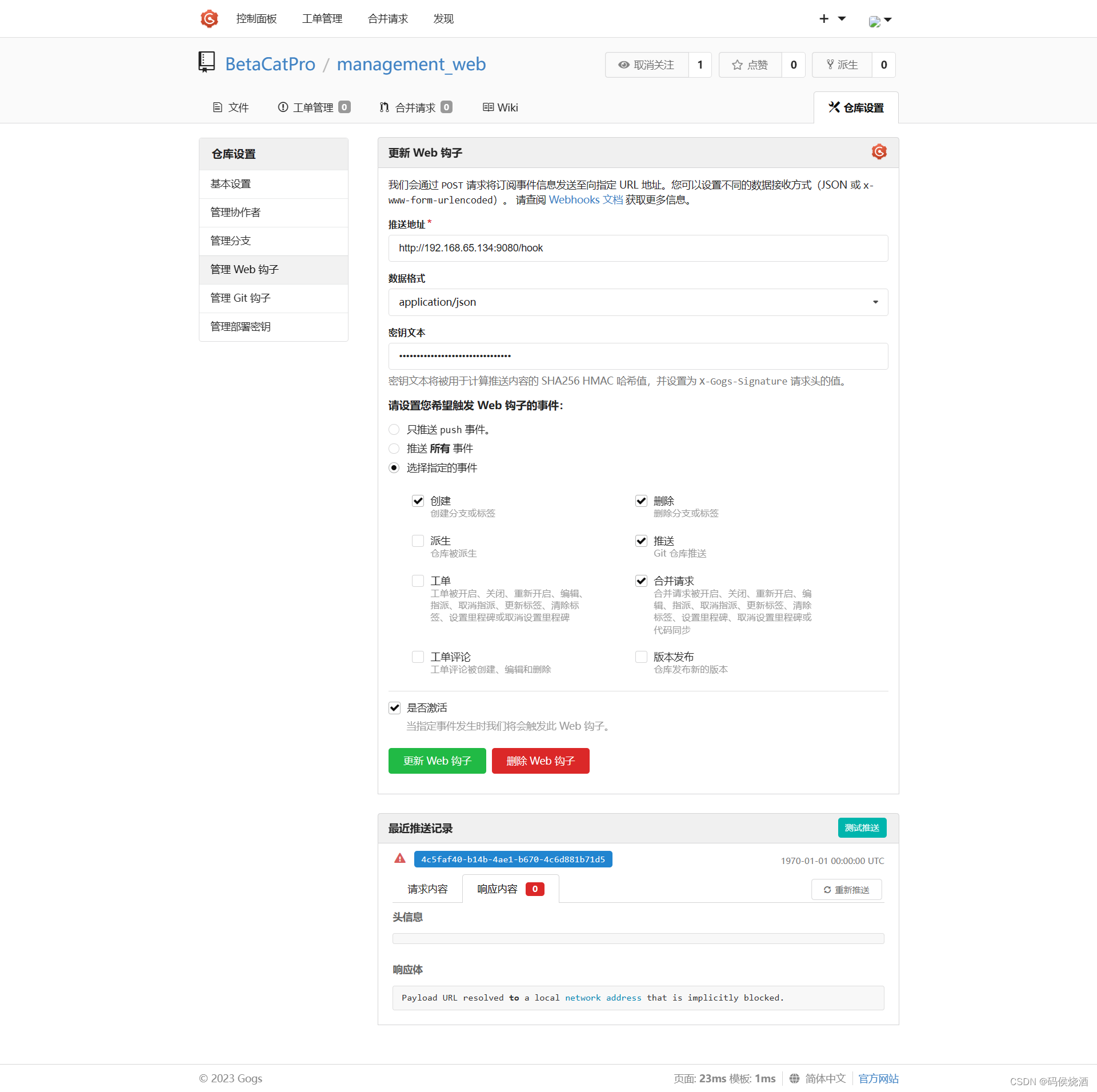
Task: Open the user avatar dropdown
Action: pyautogui.click(x=880, y=21)
